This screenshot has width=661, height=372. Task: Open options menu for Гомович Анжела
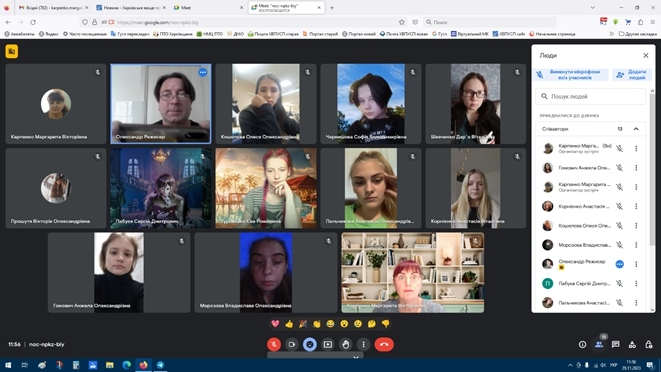click(636, 168)
